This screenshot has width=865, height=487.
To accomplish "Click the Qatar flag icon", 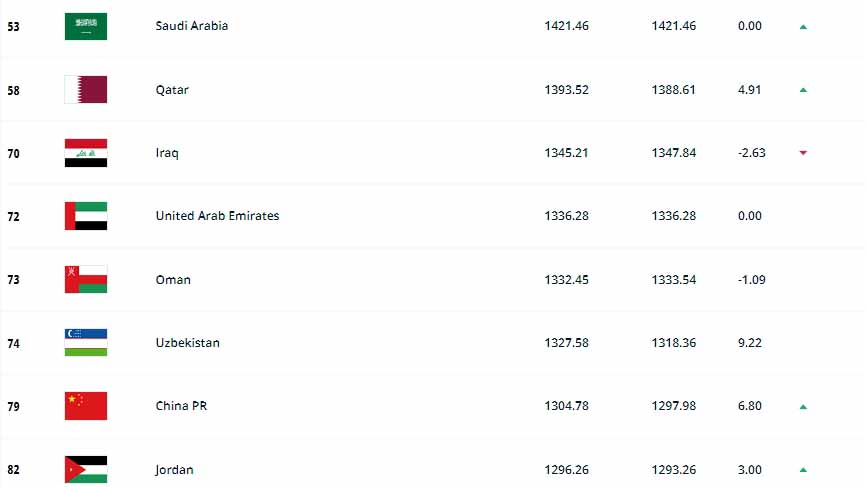I will (x=86, y=89).
